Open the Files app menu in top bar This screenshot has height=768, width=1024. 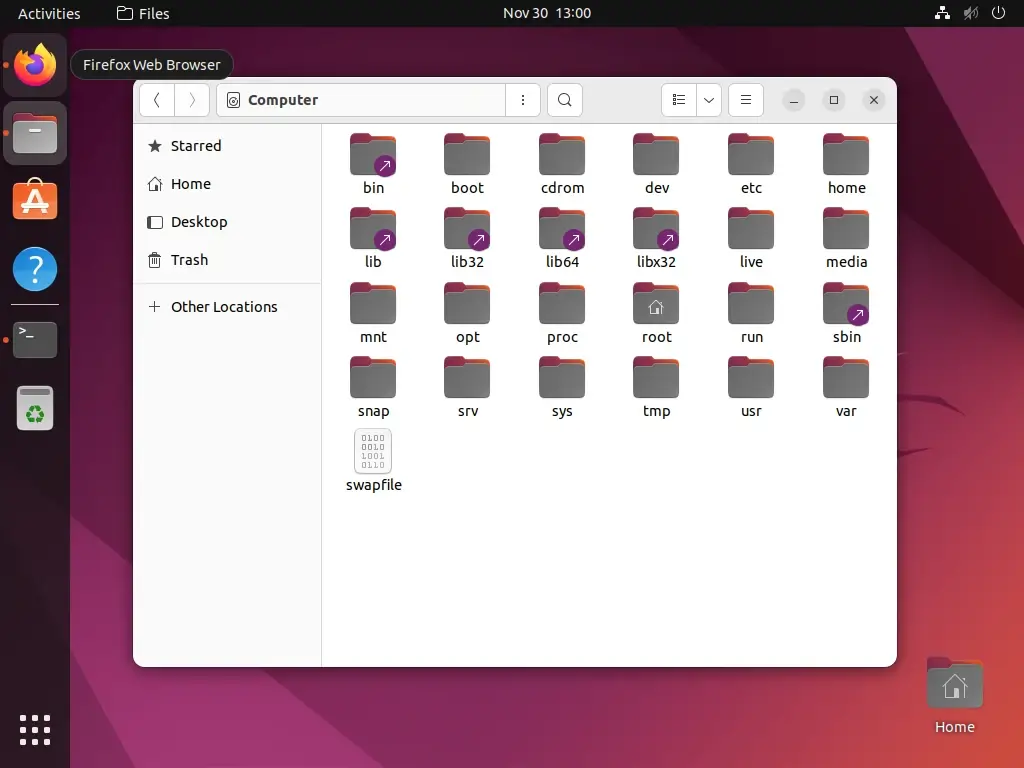coord(143,13)
